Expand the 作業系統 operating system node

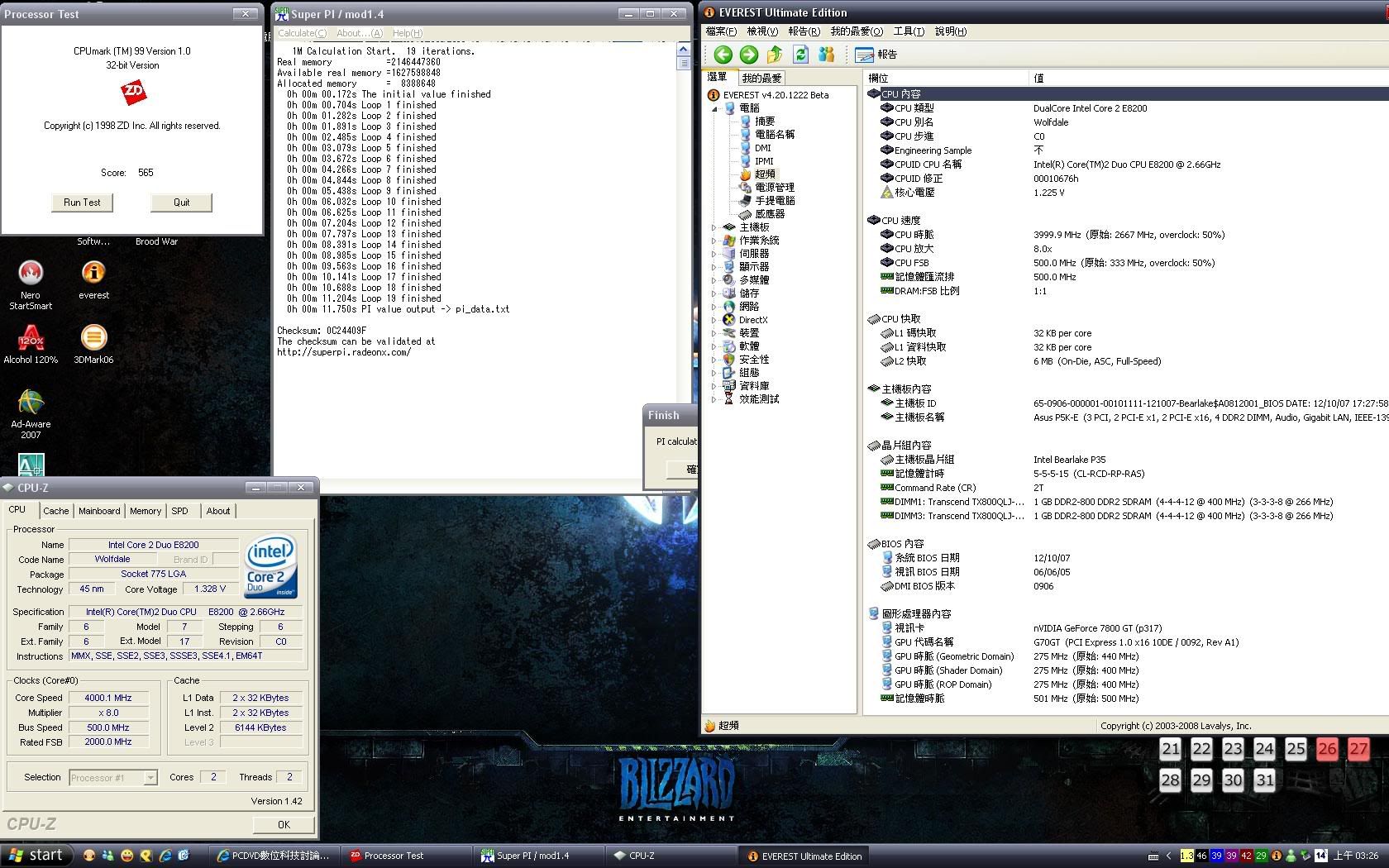(x=714, y=241)
